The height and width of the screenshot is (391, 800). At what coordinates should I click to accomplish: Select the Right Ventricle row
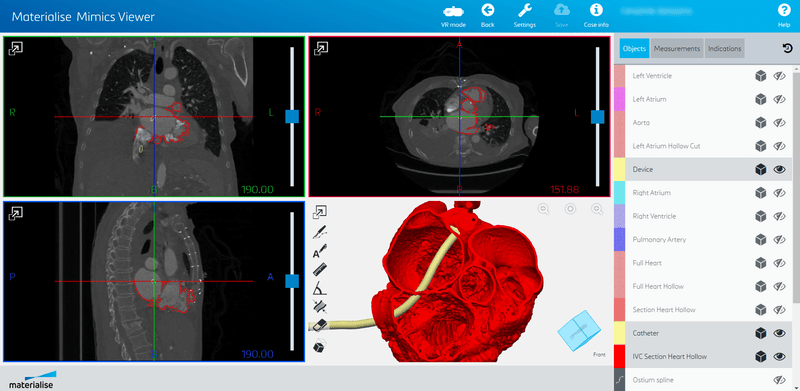(704, 216)
